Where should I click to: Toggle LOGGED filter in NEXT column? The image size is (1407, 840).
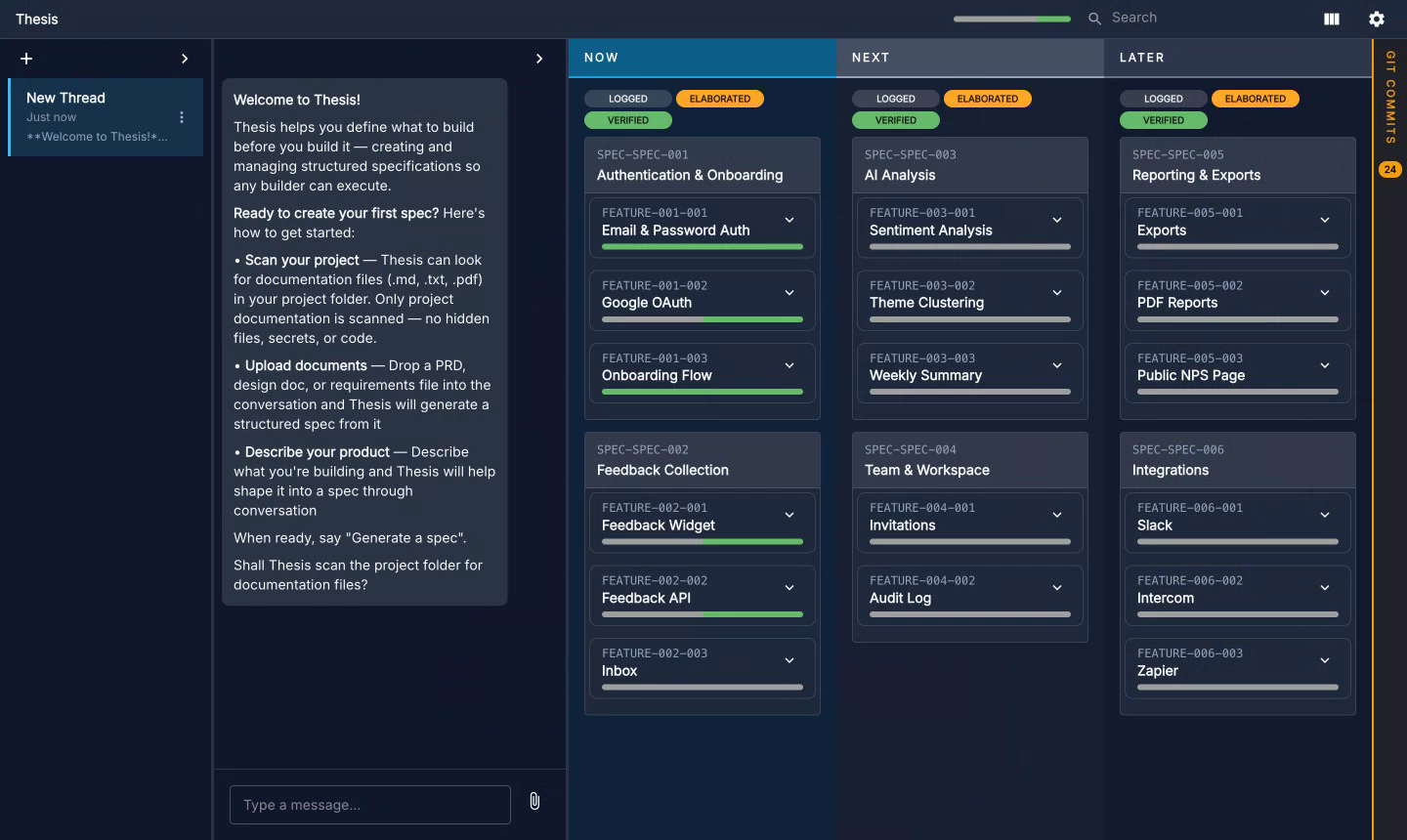(x=896, y=99)
